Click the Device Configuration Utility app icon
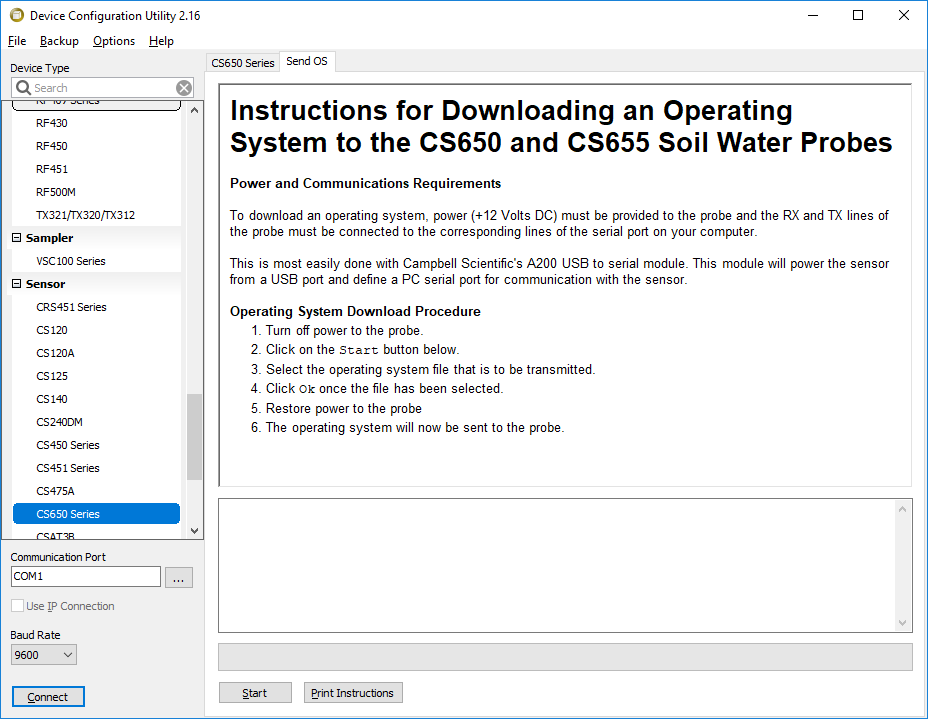Viewport: 928px width, 719px height. pyautogui.click(x=16, y=15)
